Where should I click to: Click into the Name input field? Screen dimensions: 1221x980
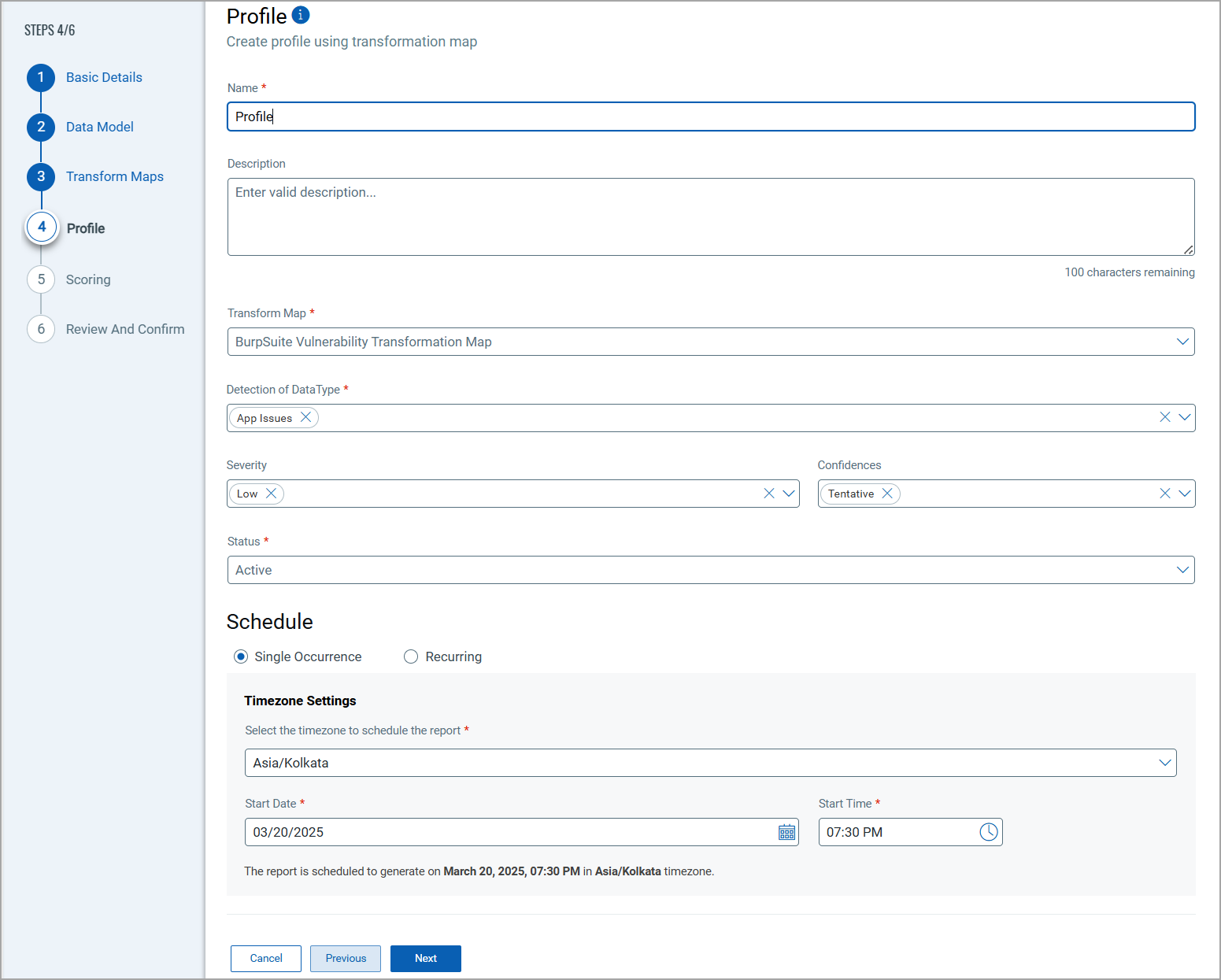point(710,116)
